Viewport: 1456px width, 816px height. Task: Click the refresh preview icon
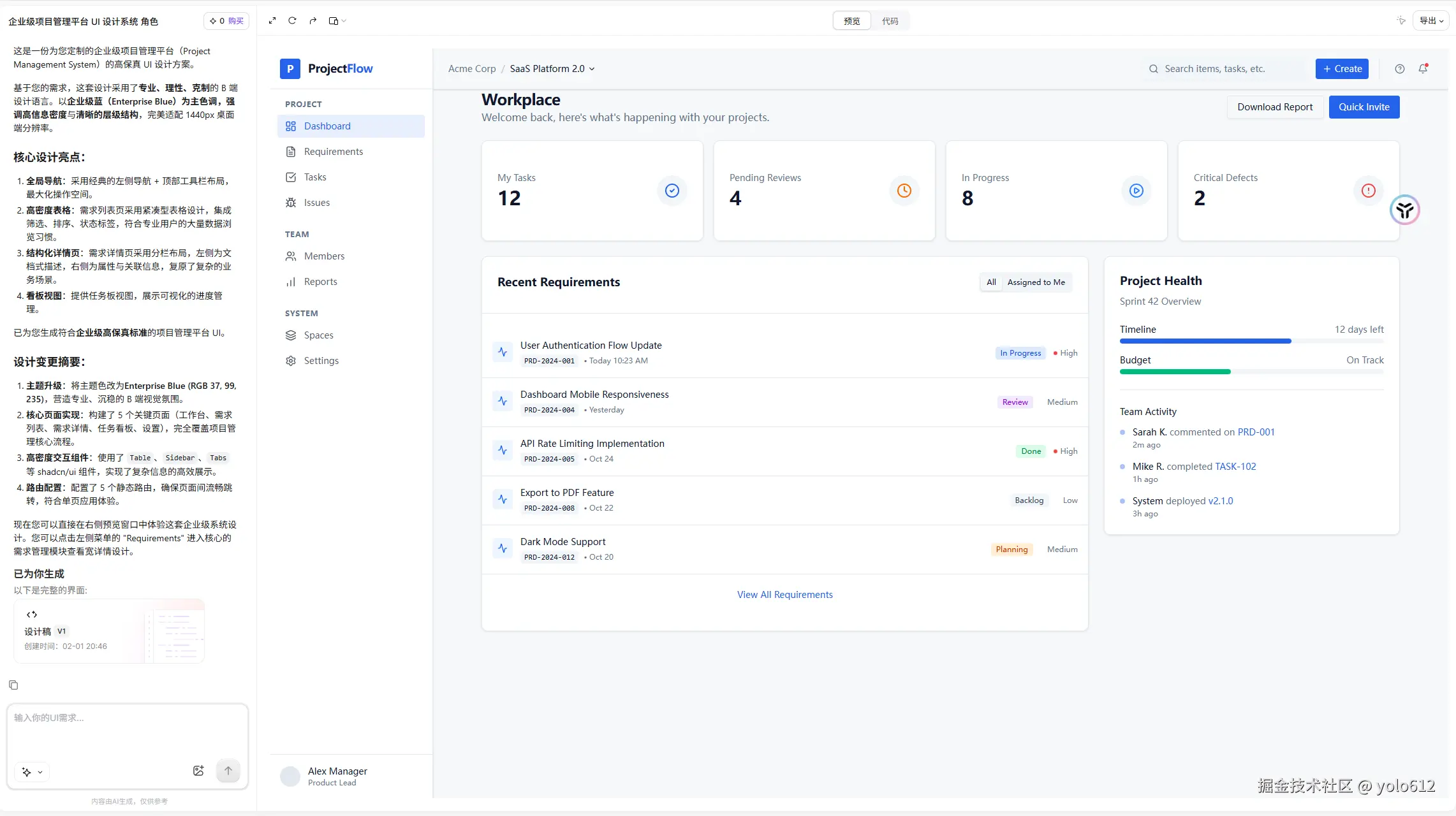(292, 20)
